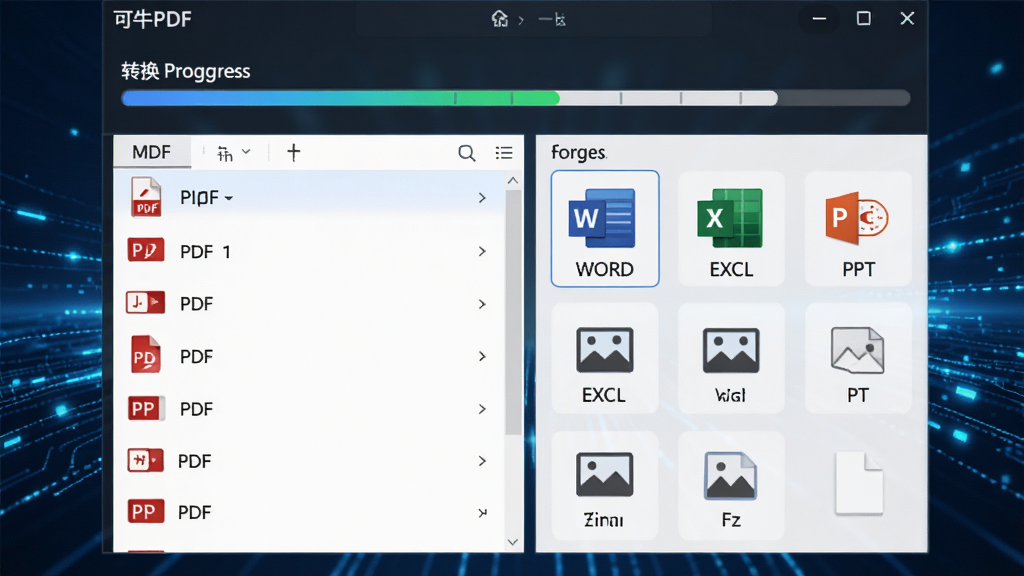Pick the EXCL image tile
Viewport: 1024px width, 576px height.
point(605,358)
